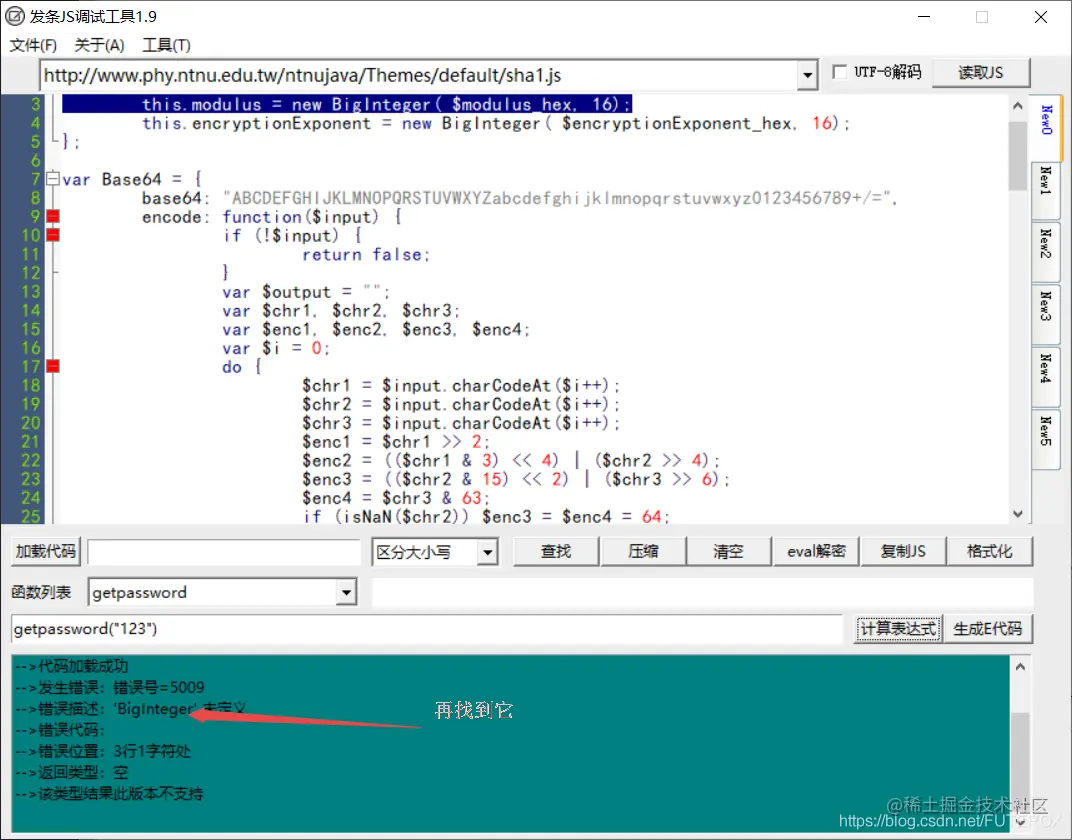This screenshot has height=840, width=1072.
Task: Click the 'return false;' code line
Action: pyautogui.click(x=366, y=255)
